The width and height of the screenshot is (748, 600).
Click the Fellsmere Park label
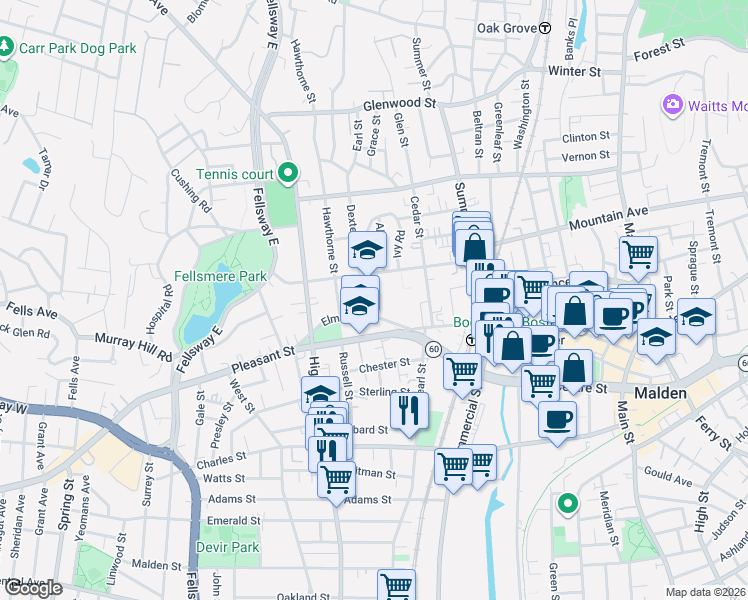click(220, 277)
